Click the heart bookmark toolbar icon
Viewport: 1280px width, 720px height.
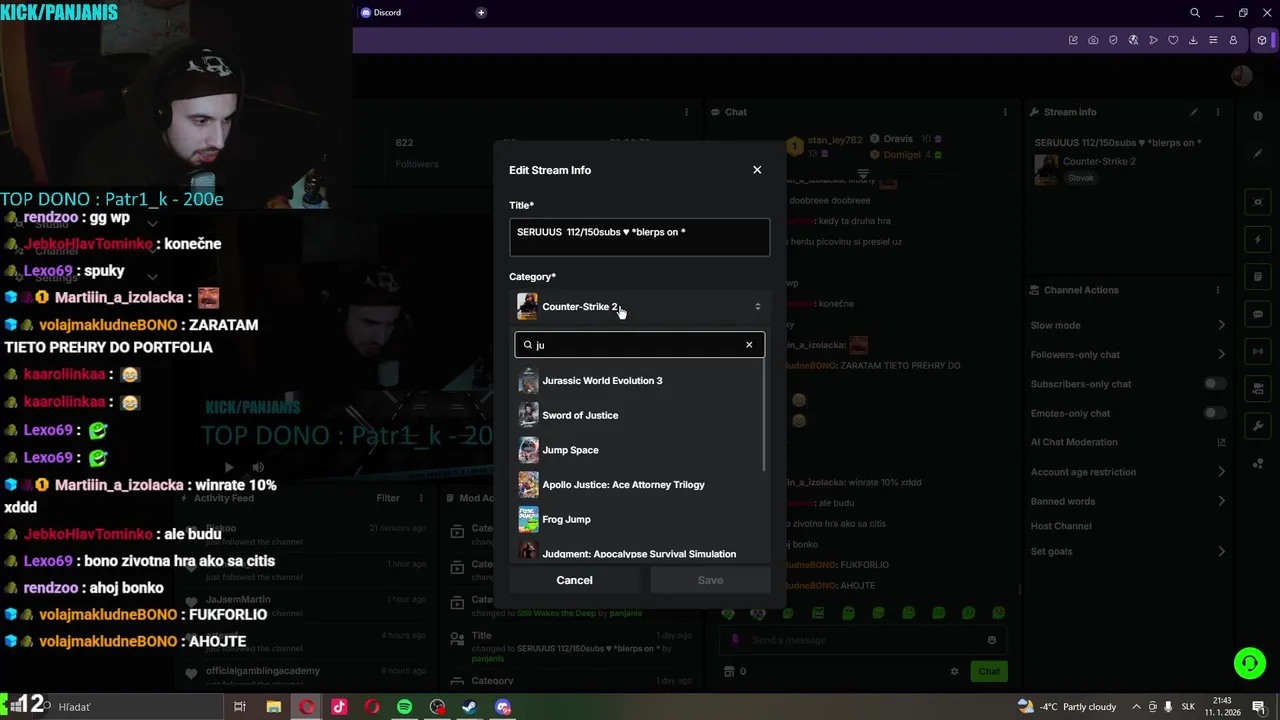tap(1173, 40)
